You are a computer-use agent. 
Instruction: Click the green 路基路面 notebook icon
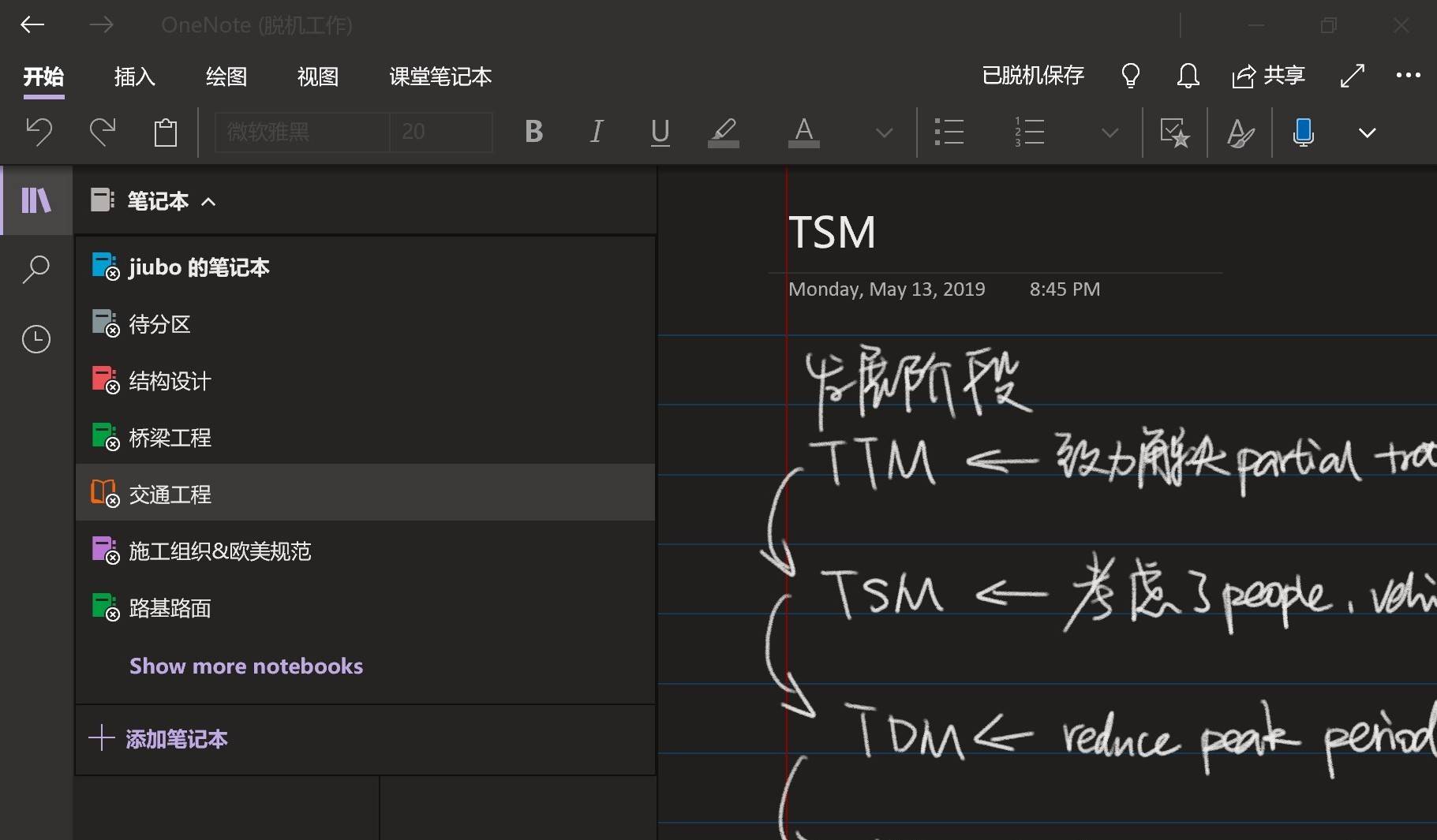coord(104,607)
